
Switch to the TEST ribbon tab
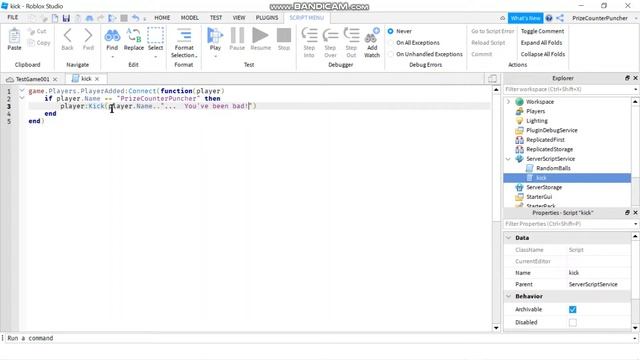click(216, 18)
